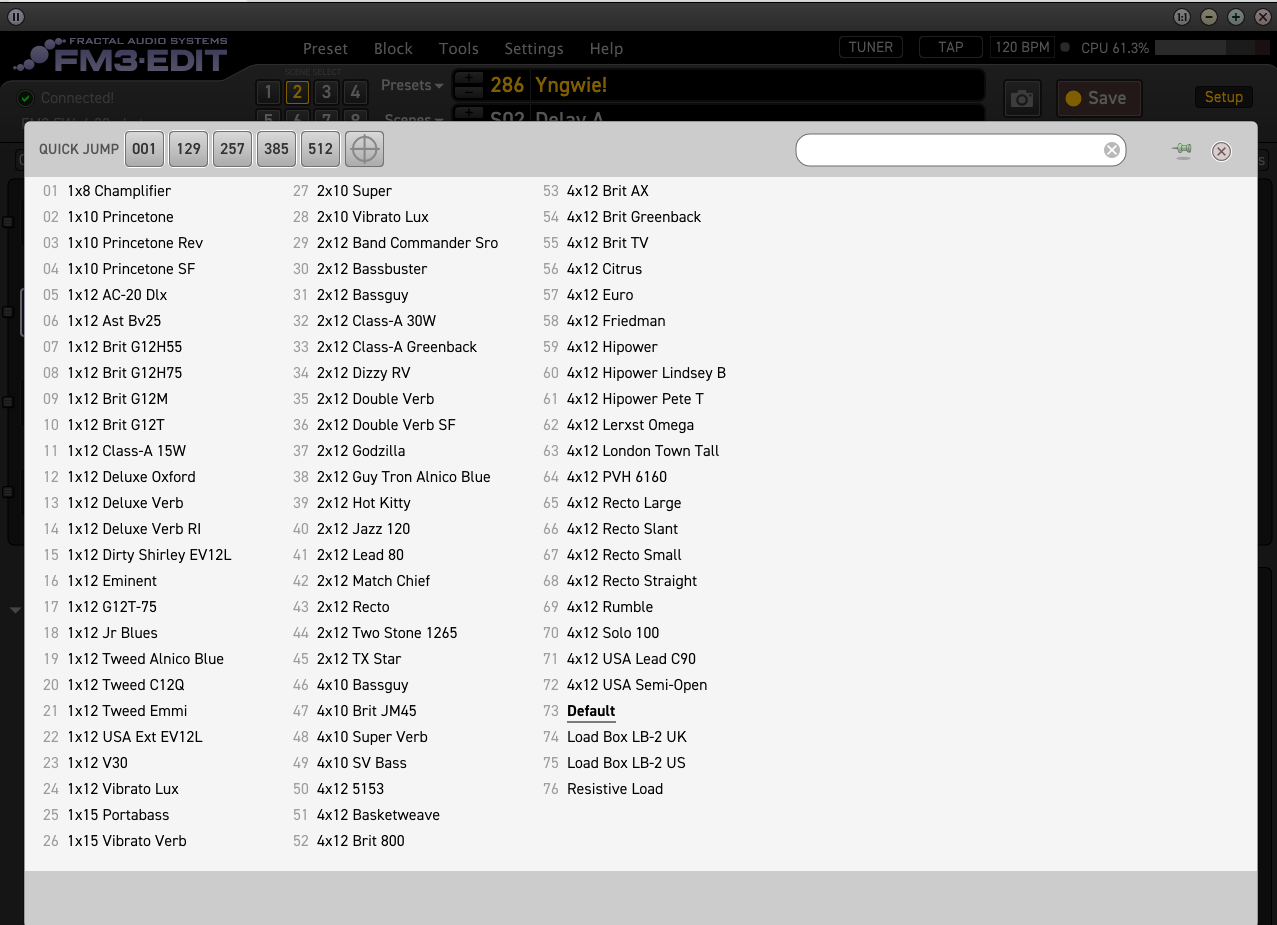
Task: Select Load Box LB-2 UK
Action: [x=627, y=737]
